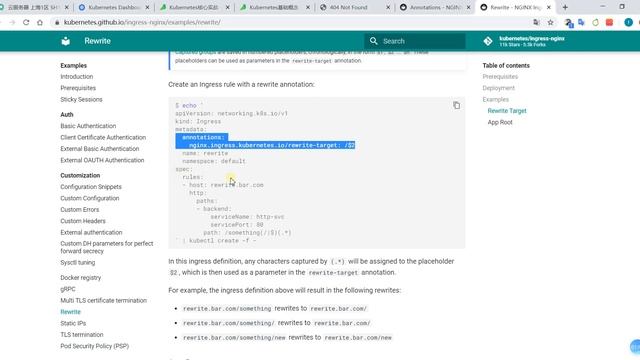640x360 pixels.
Task: Switch to Annotations - NGINX tab
Action: [x=436, y=7]
